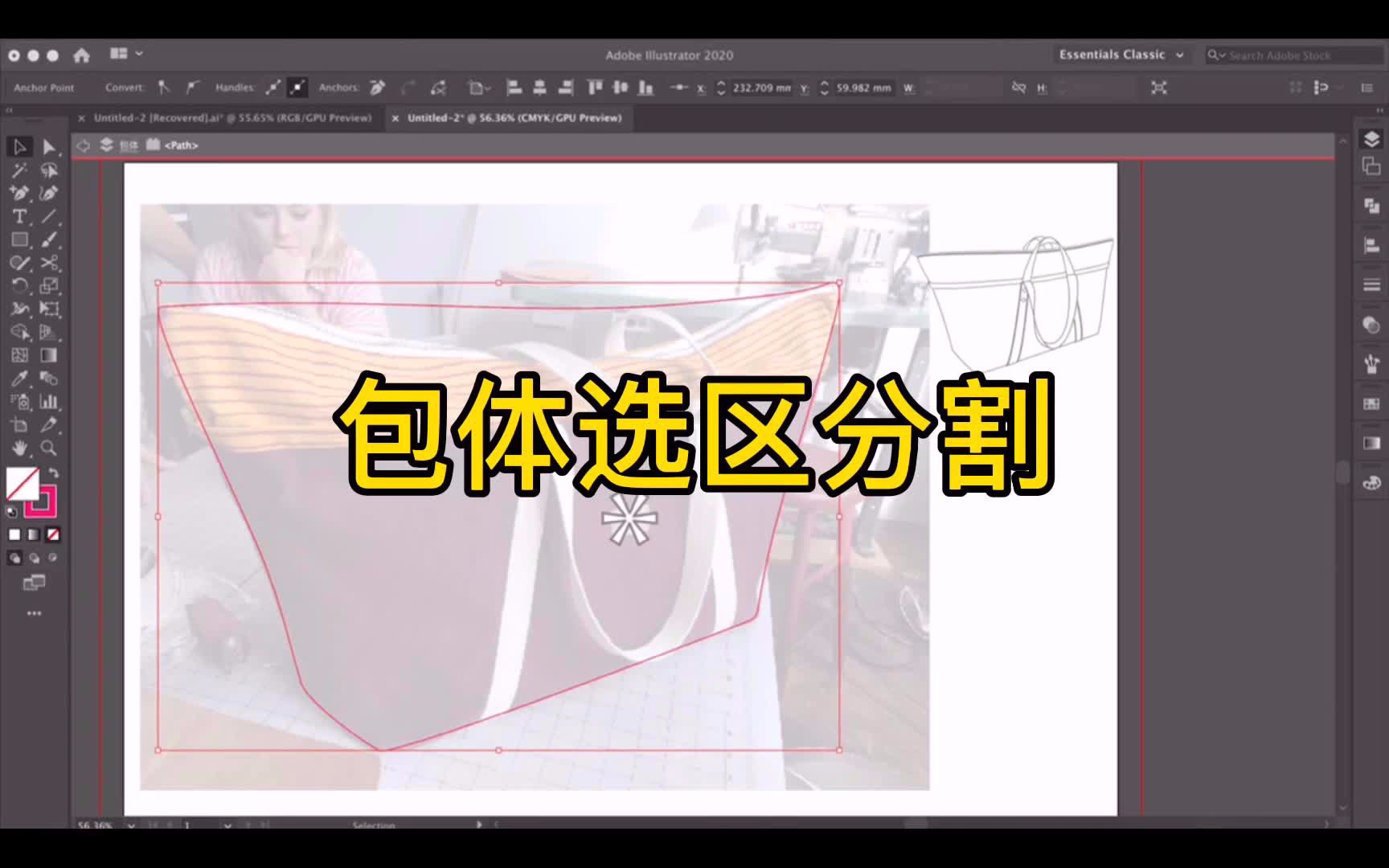The image size is (1389, 868).
Task: Set paint mode to Color
Action: click(14, 534)
